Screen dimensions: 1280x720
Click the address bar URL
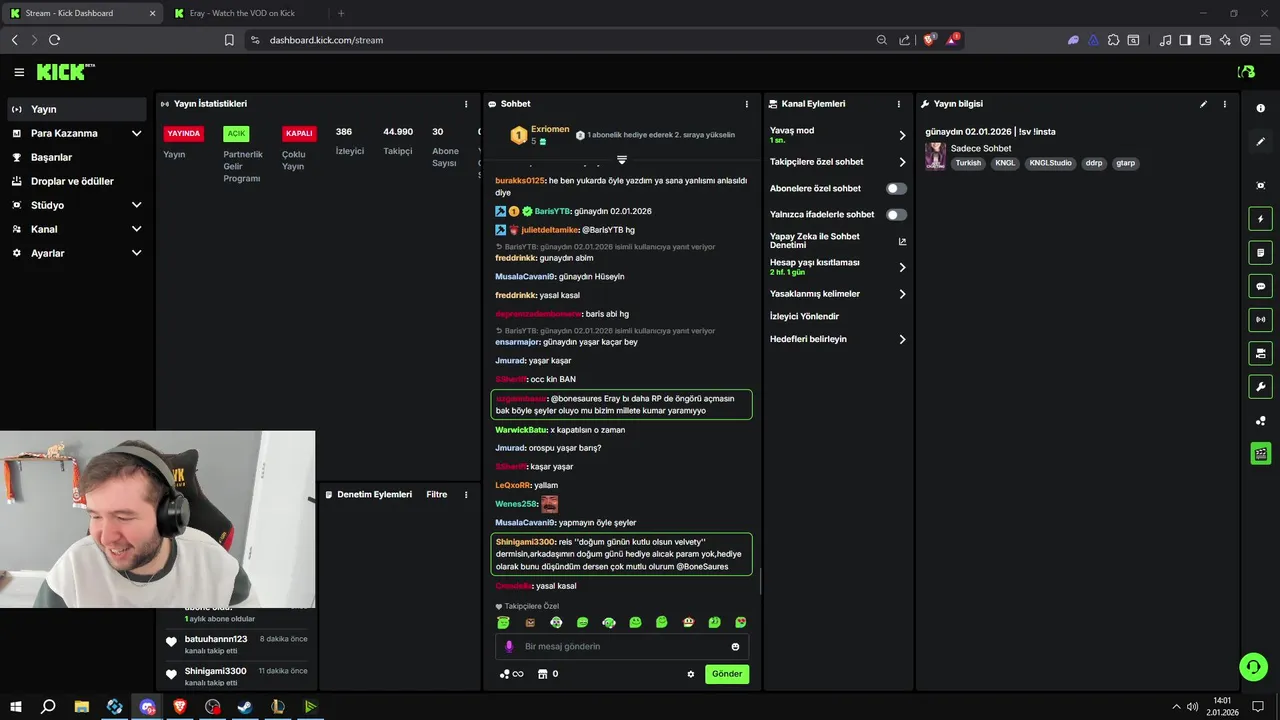click(326, 40)
